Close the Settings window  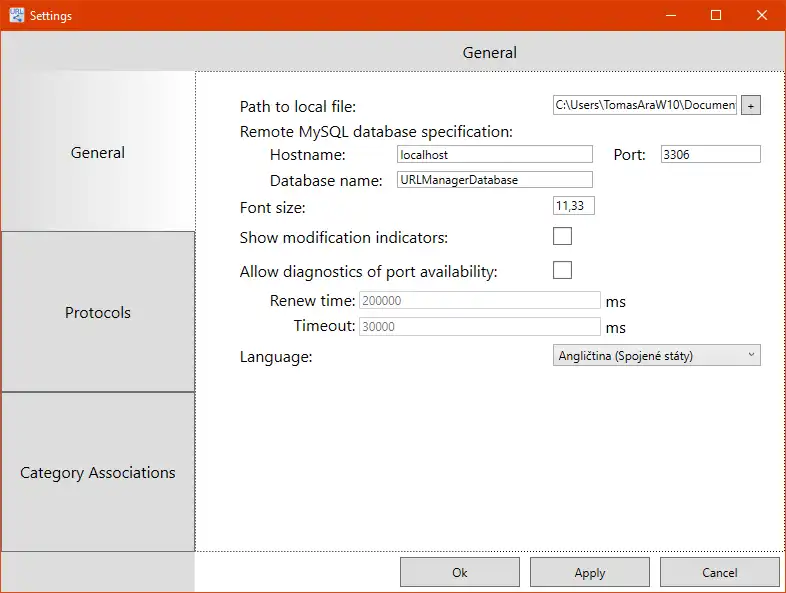(762, 15)
